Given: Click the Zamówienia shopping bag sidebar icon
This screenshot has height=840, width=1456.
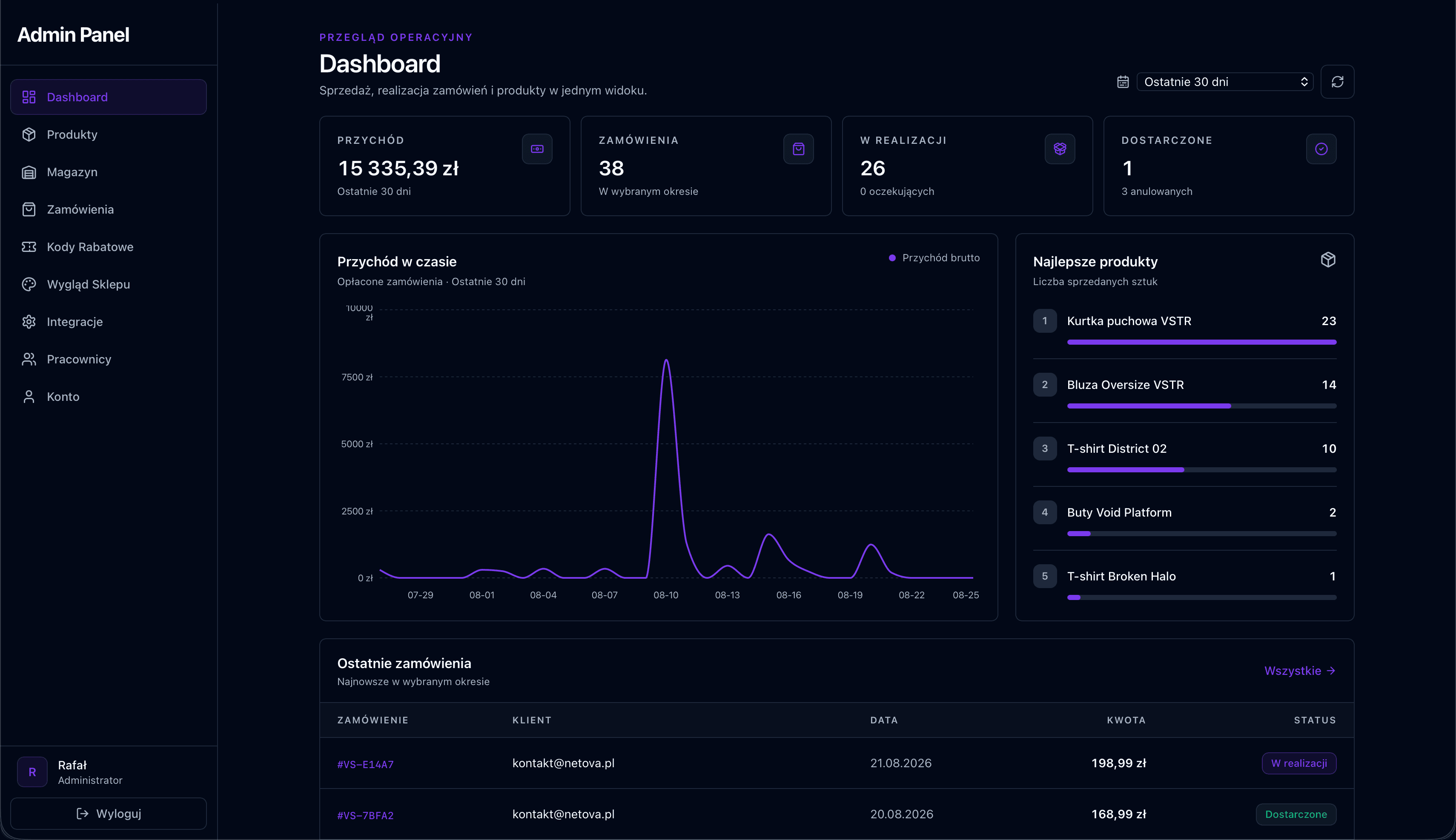Looking at the screenshot, I should coord(29,209).
